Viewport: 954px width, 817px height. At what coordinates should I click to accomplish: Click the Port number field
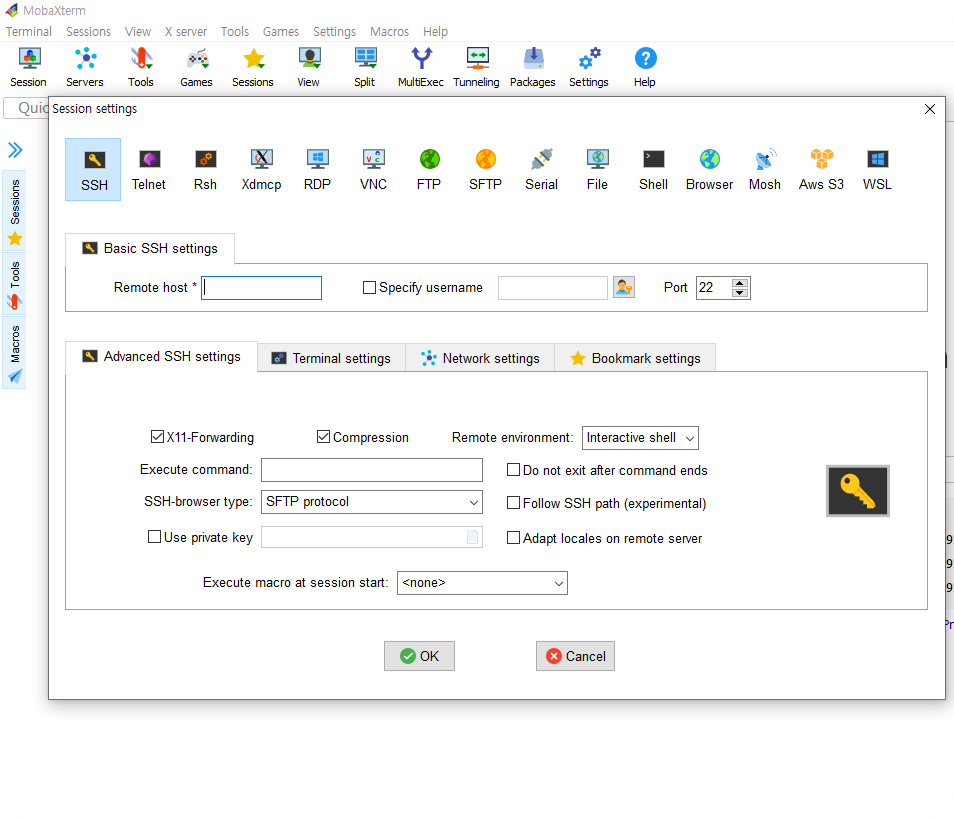[714, 287]
